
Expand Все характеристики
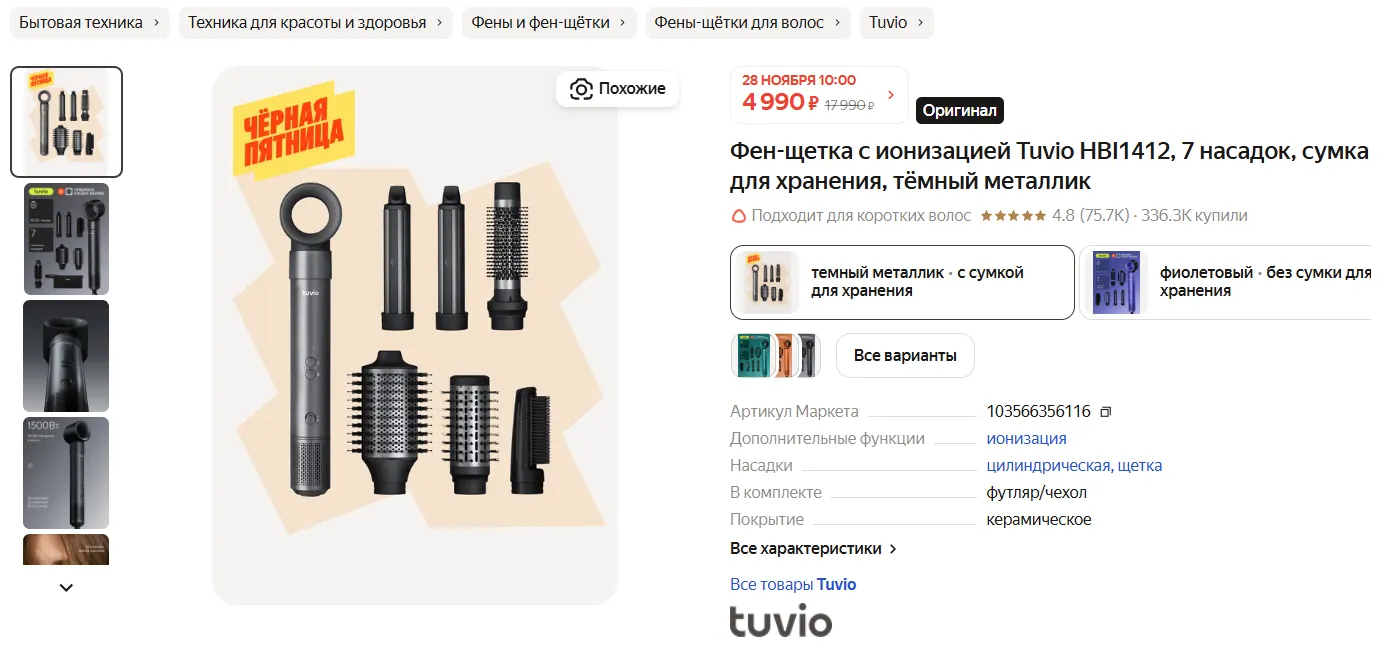[813, 549]
